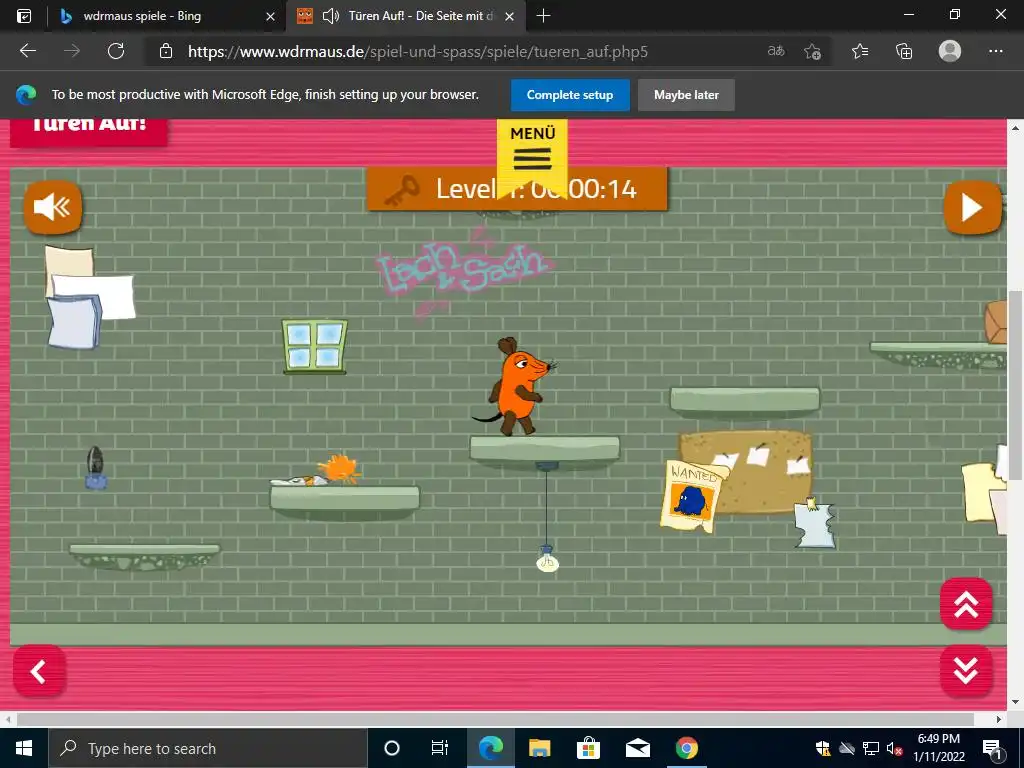Image resolution: width=1024 pixels, height=768 pixels.
Task: Click the red double-down arrow button
Action: (x=966, y=671)
